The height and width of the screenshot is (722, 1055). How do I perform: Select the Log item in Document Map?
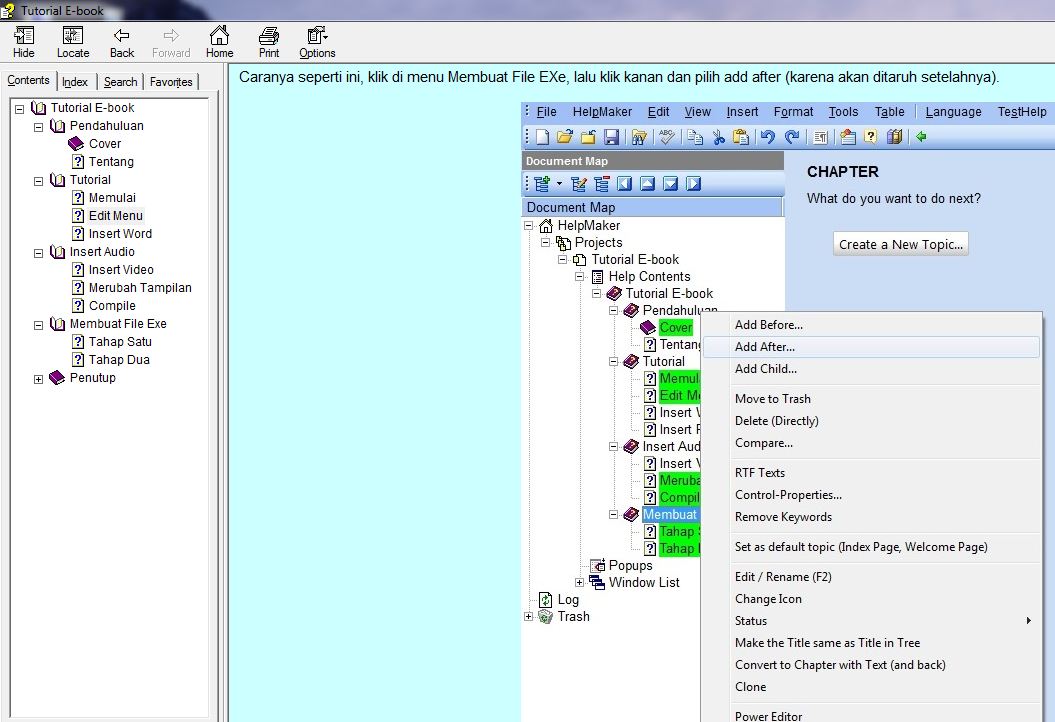coord(568,600)
